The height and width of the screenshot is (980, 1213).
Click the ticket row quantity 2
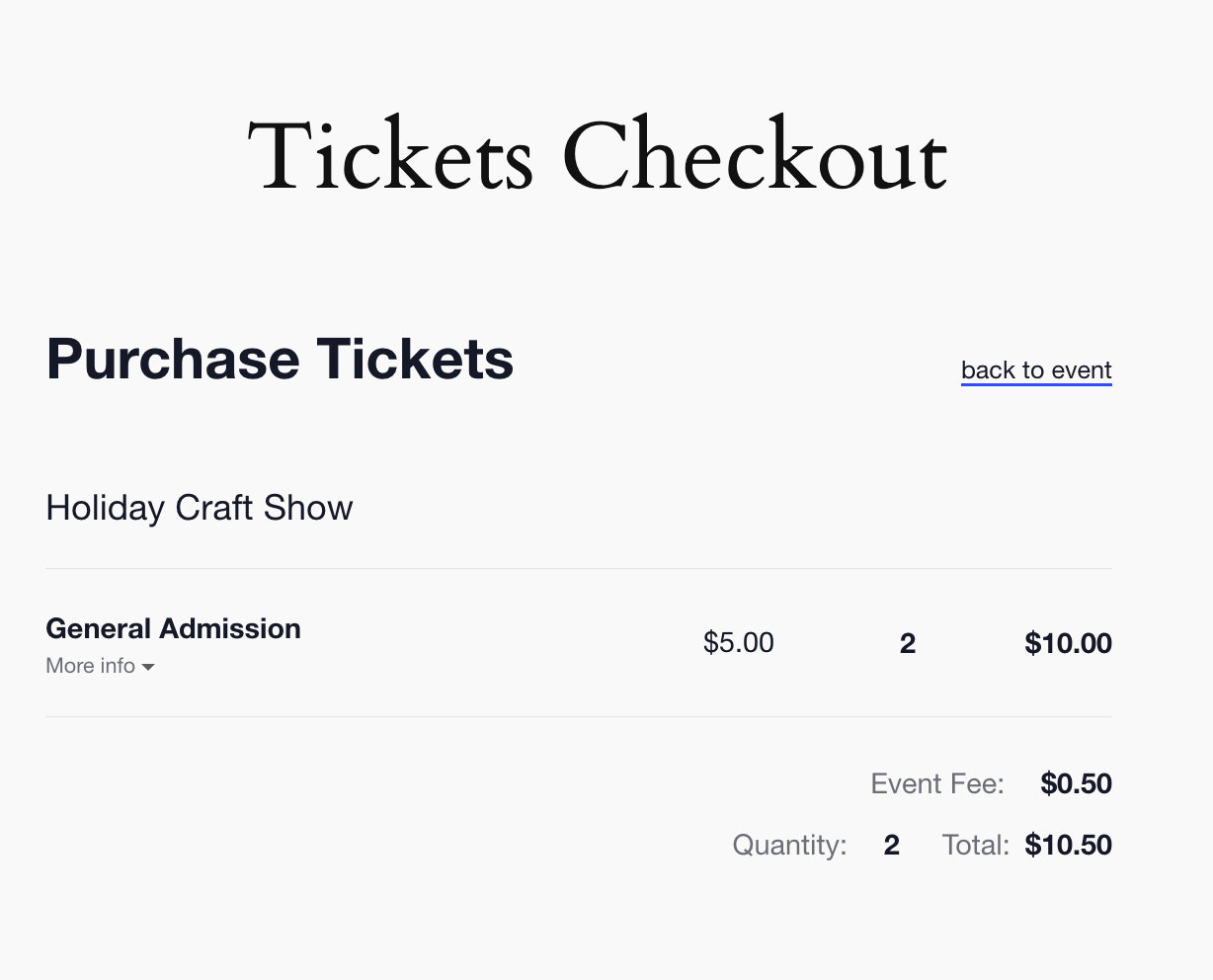(907, 644)
